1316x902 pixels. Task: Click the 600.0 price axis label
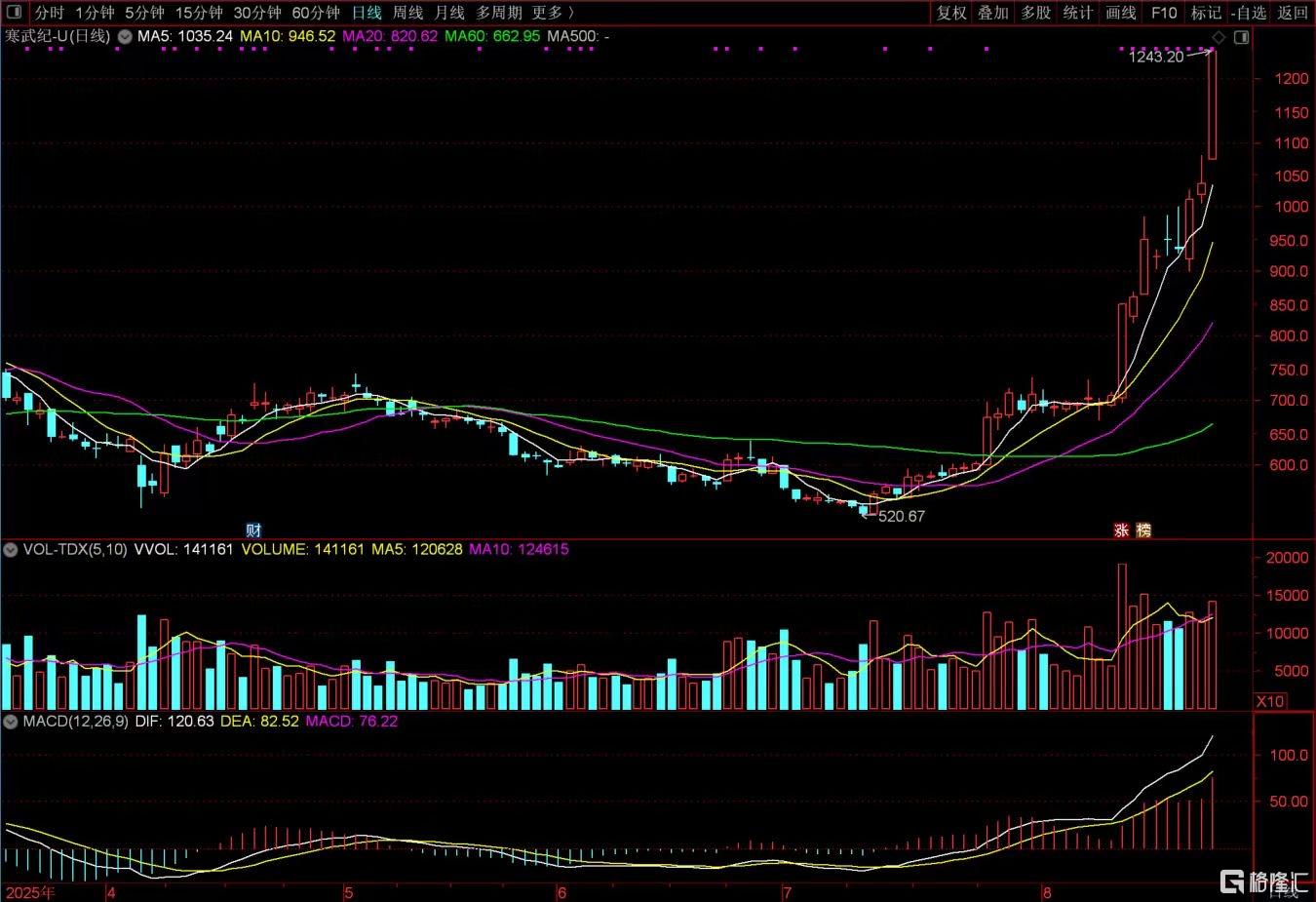(x=1289, y=465)
